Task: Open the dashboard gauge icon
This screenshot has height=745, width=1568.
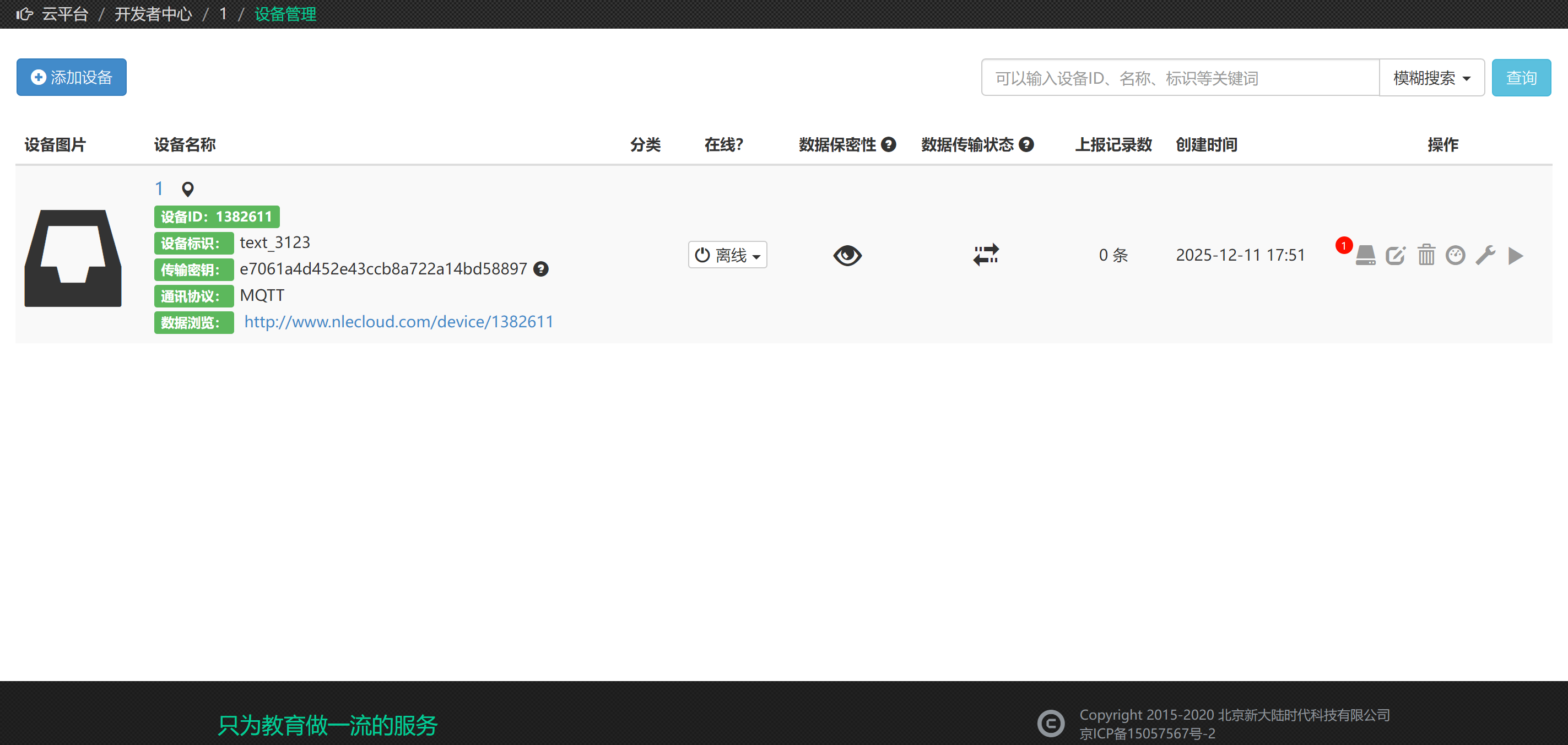Action: (1456, 255)
